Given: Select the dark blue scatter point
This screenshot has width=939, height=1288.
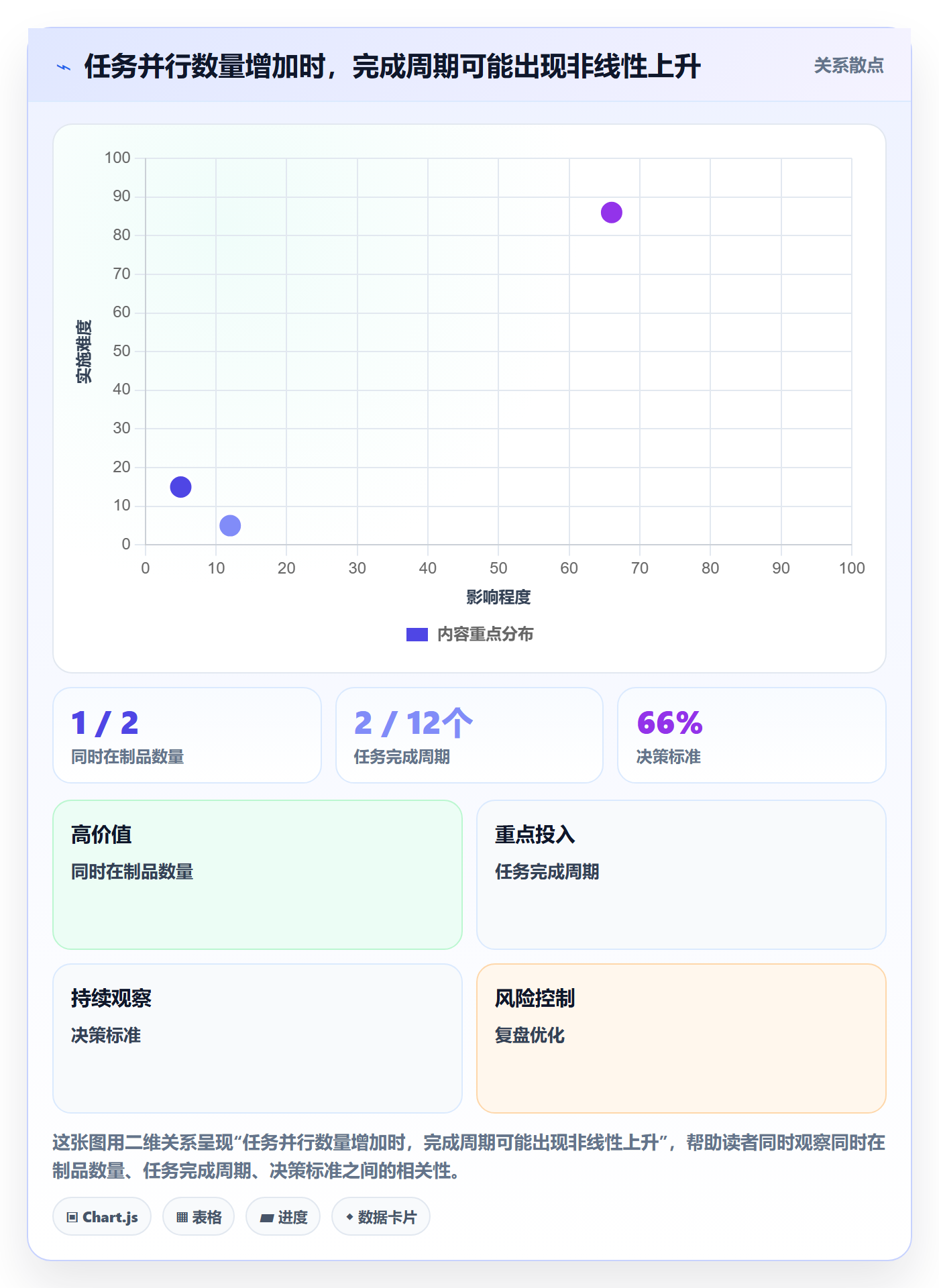Looking at the screenshot, I should 180,487.
